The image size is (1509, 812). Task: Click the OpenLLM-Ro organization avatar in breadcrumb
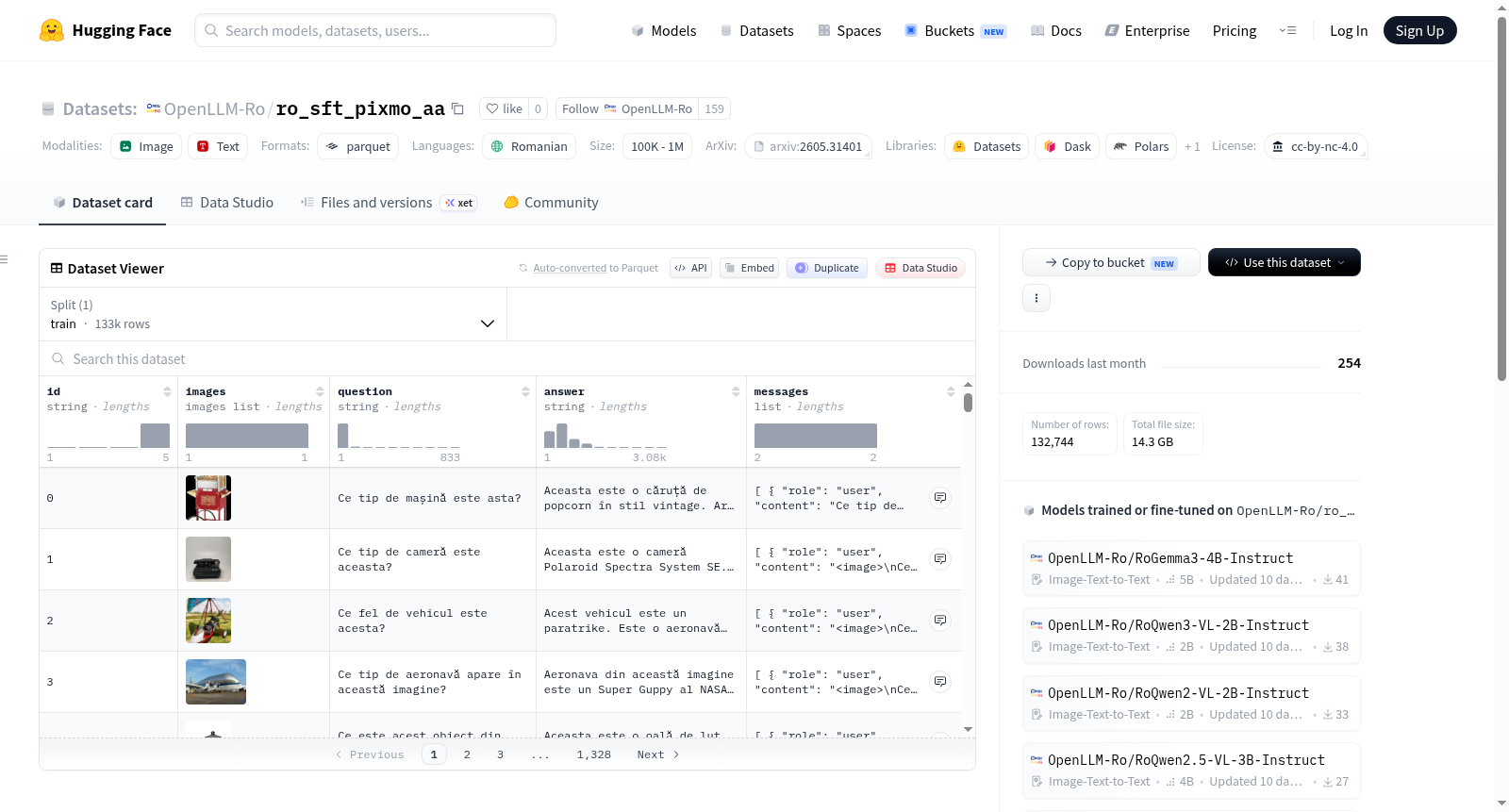[x=153, y=108]
